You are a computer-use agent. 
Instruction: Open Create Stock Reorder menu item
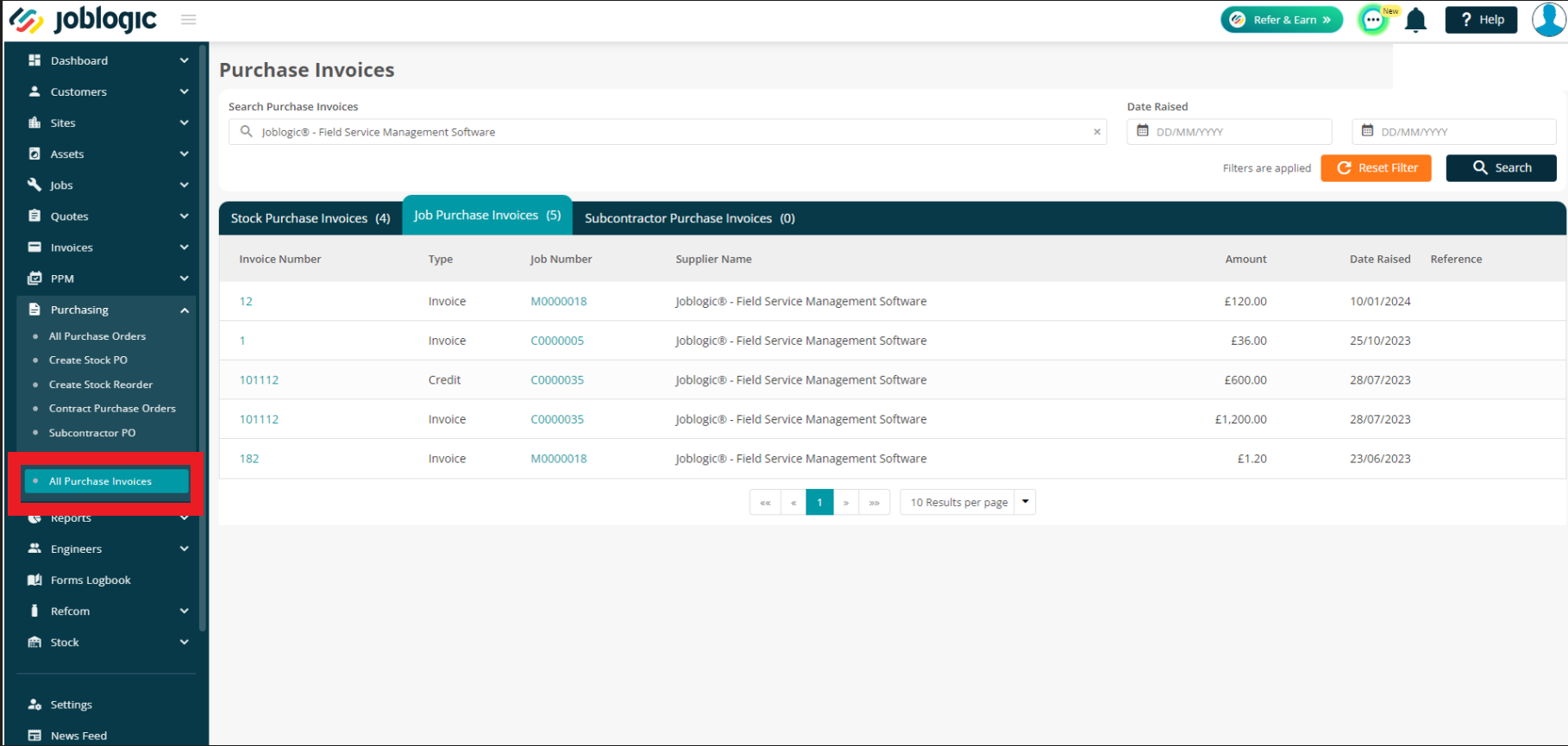tap(101, 385)
